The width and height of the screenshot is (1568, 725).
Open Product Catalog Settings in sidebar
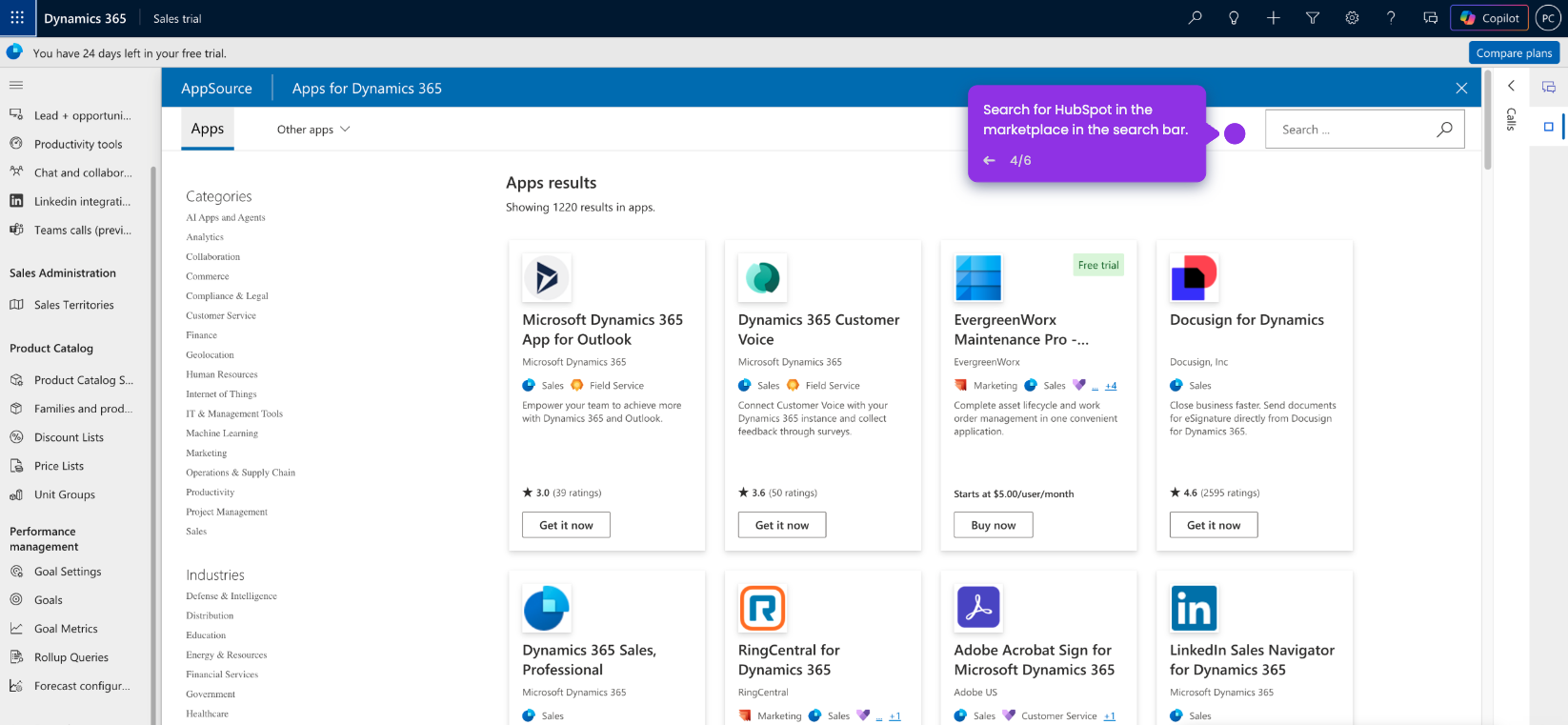(70, 380)
